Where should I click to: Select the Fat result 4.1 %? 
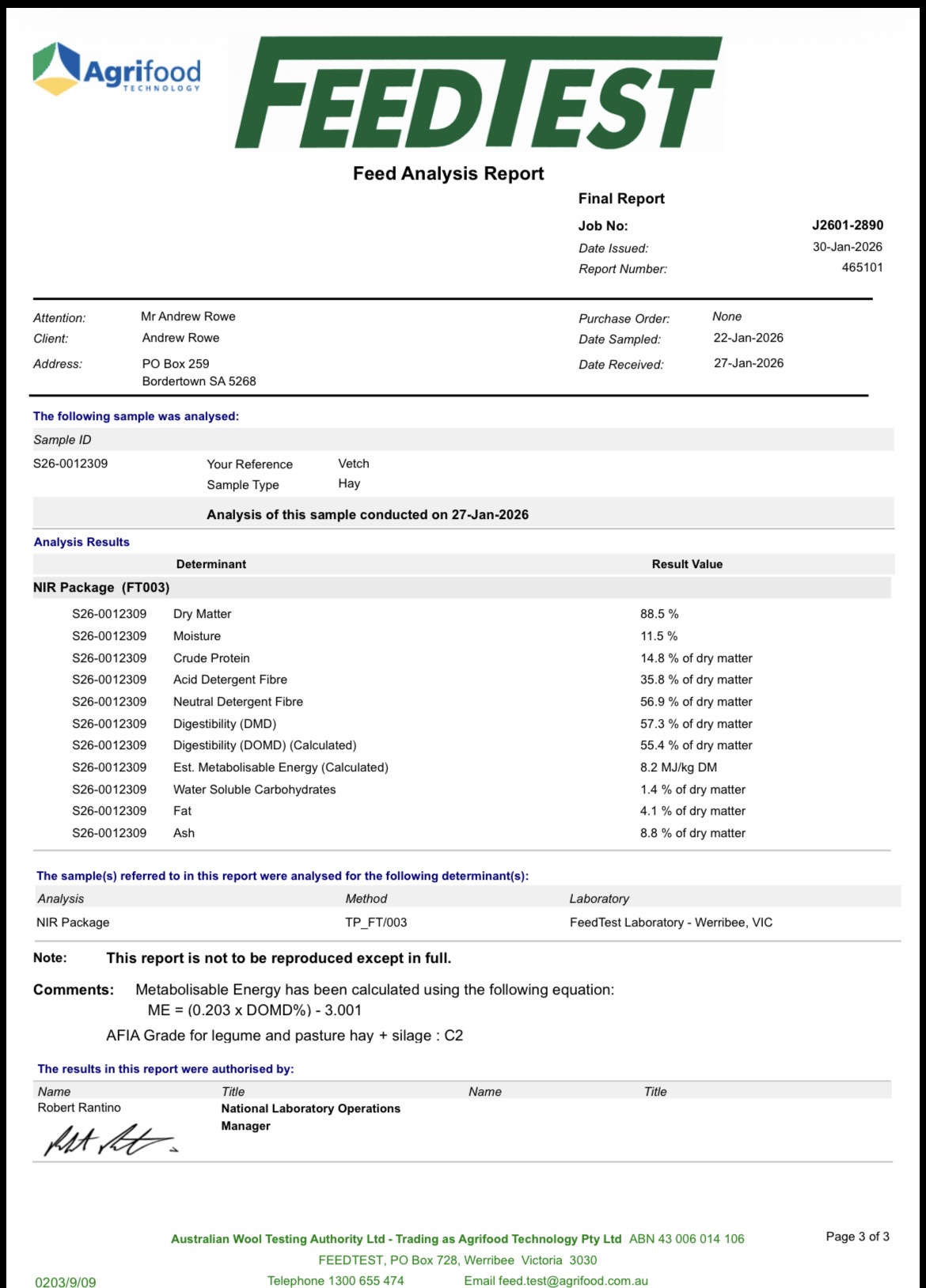point(693,811)
